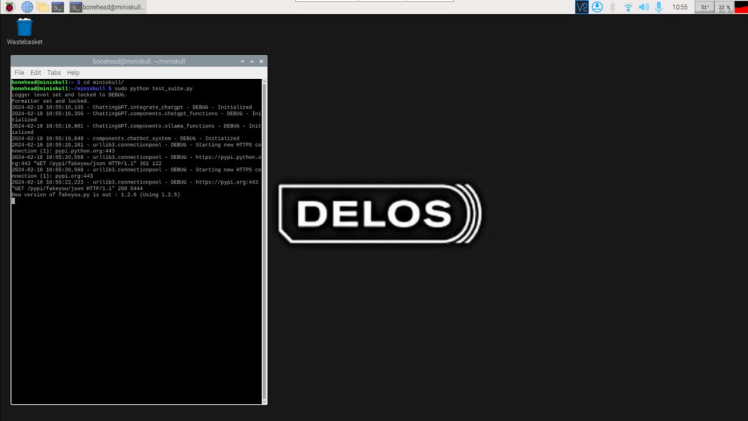Click the 'sudo python test_suite.py' command text

[154, 89]
